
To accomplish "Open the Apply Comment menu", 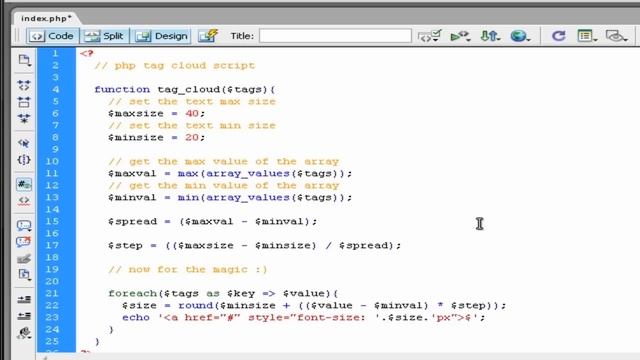I will point(24,226).
